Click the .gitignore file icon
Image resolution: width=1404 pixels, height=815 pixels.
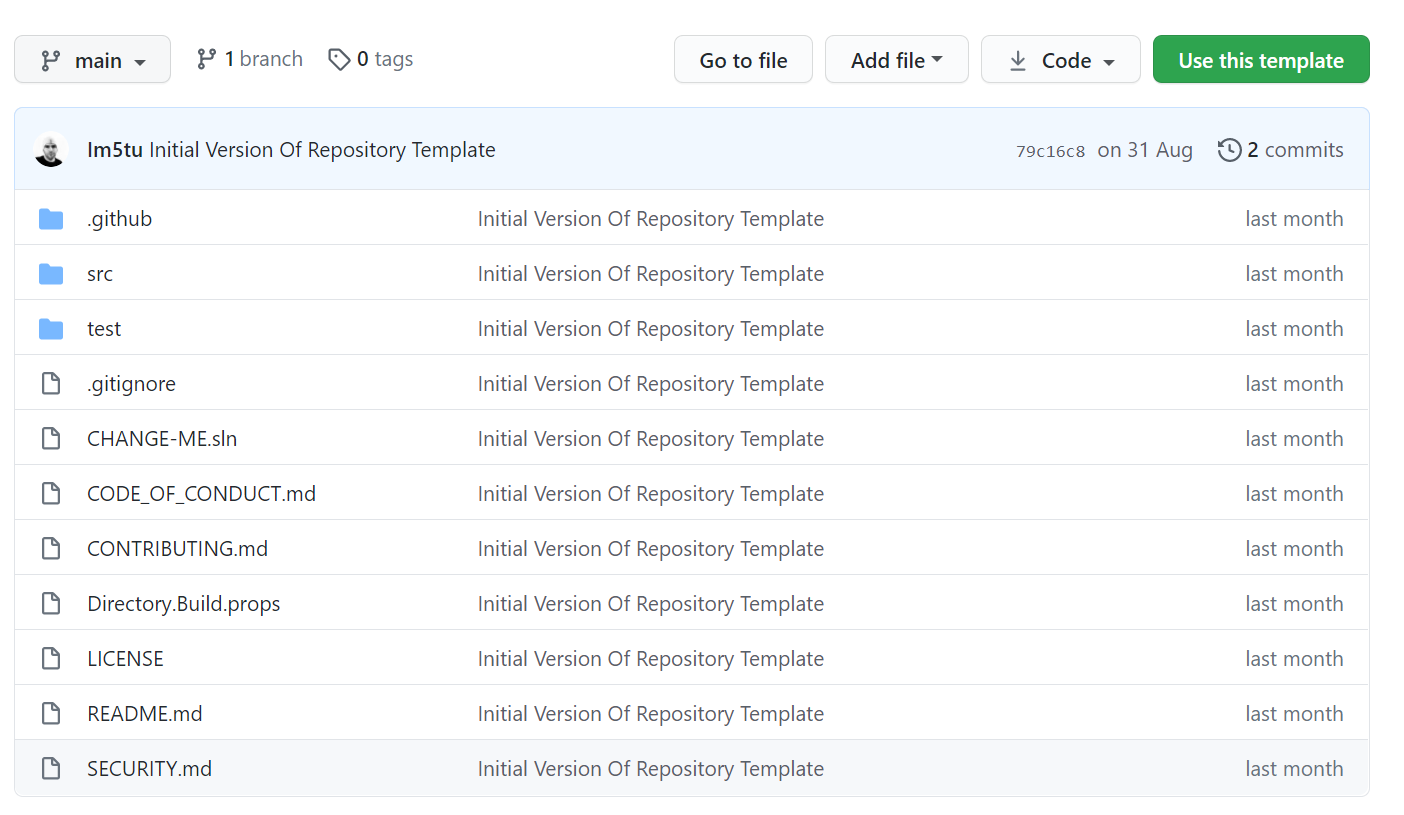[50, 384]
